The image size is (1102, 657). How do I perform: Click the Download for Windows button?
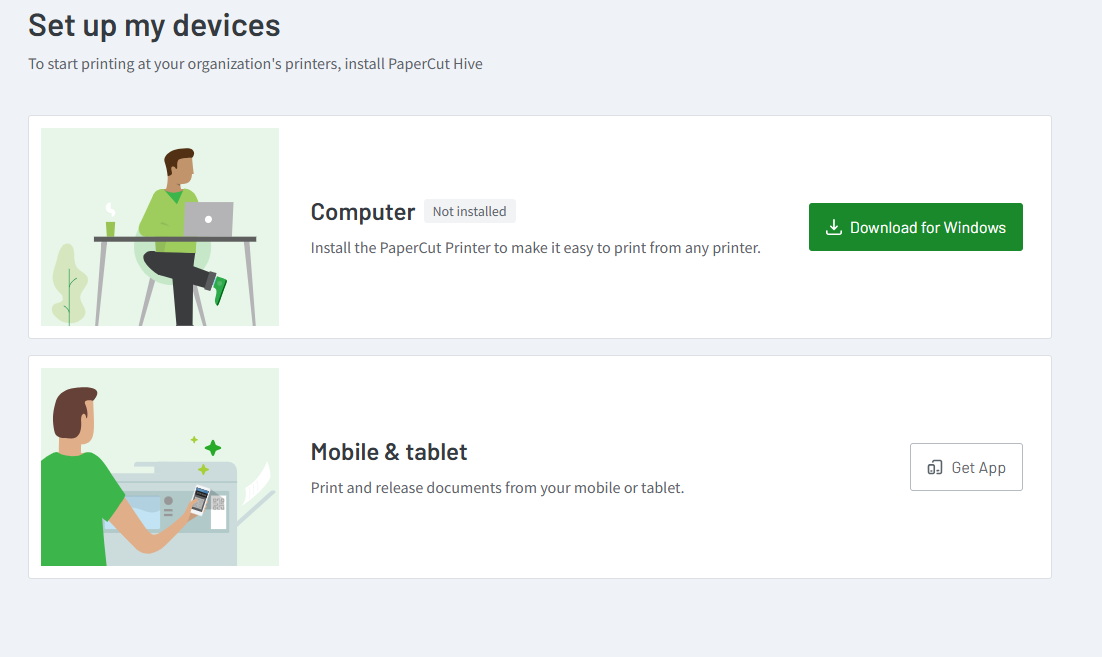pyautogui.click(x=915, y=227)
